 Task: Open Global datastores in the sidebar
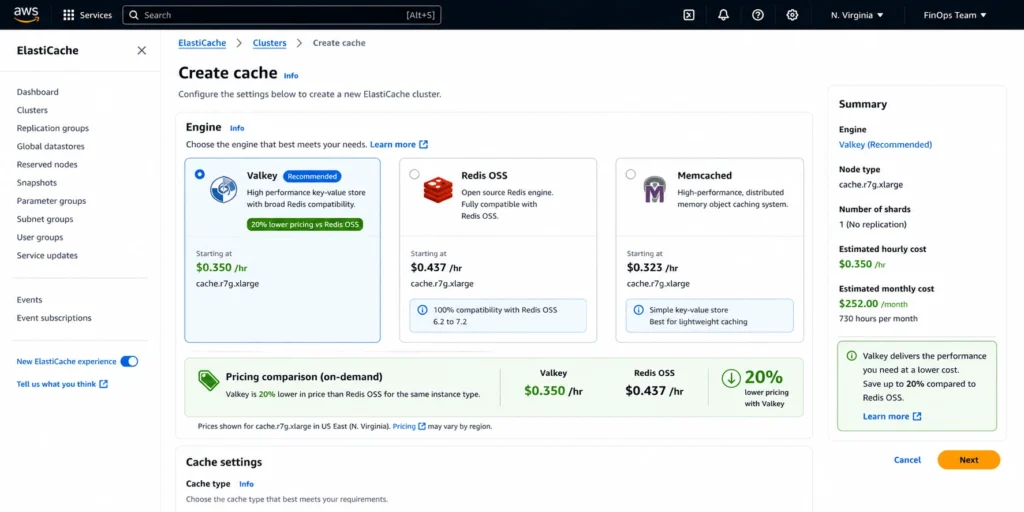(51, 147)
